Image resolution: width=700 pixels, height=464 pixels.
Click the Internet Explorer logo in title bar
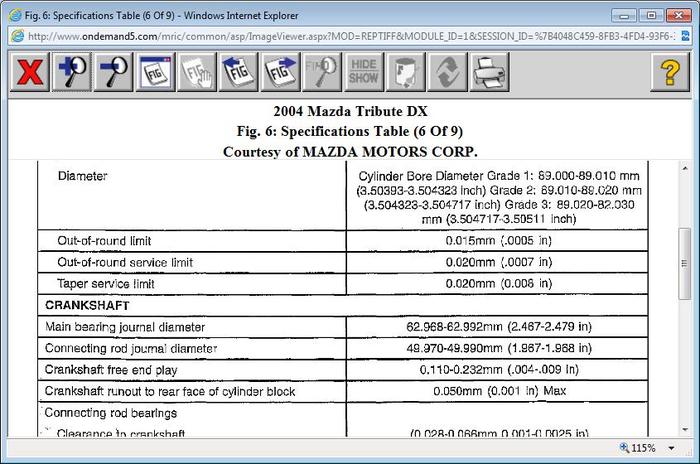(x=15, y=15)
